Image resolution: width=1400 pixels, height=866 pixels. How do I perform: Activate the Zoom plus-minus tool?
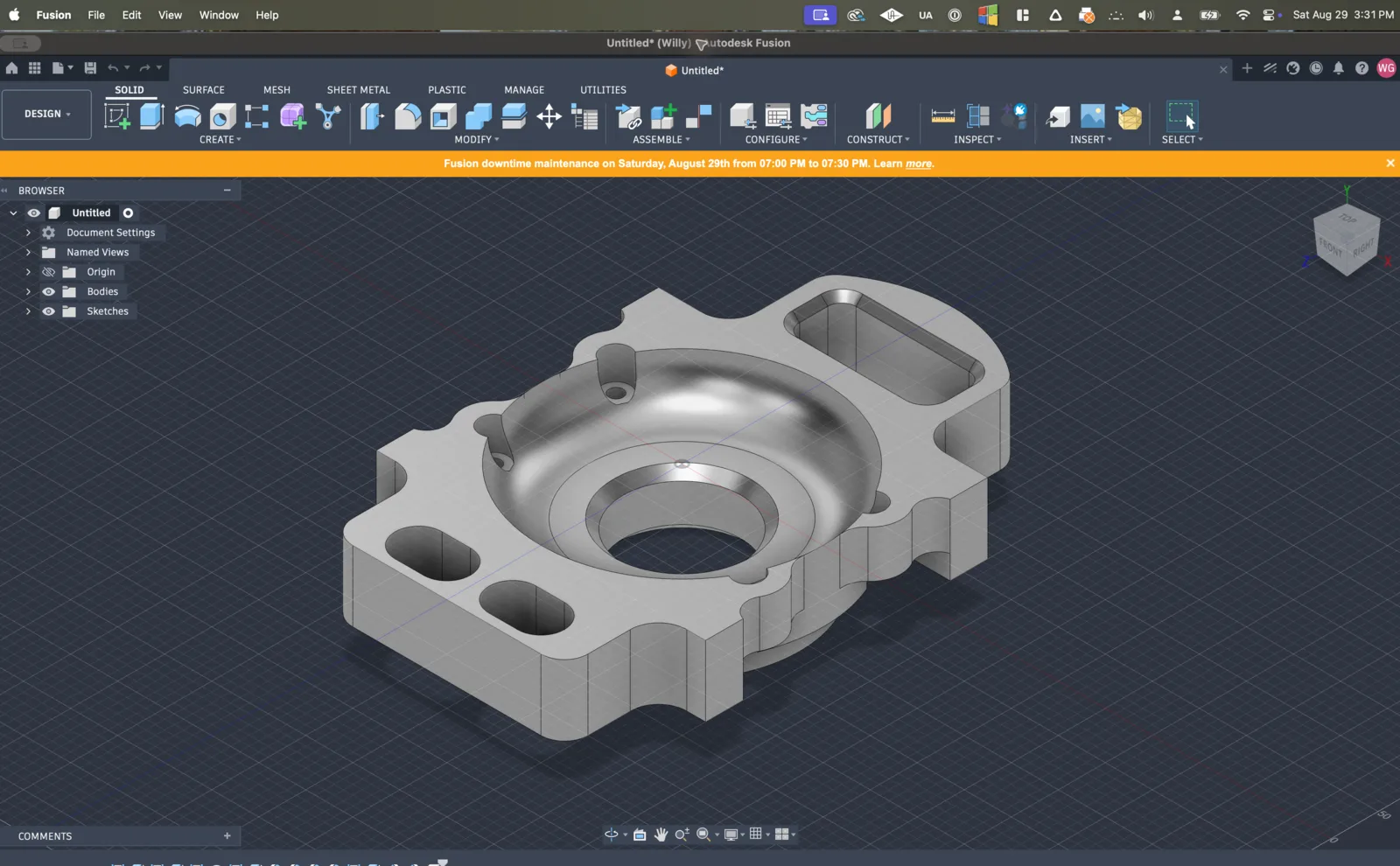[682, 835]
